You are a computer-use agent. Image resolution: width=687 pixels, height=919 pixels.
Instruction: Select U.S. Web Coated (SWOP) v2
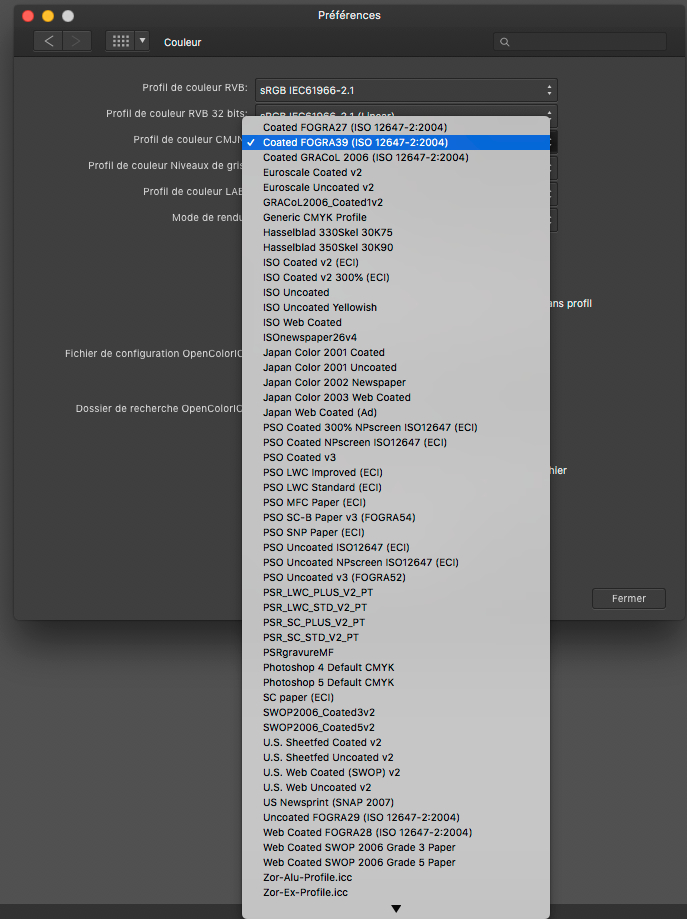point(396,772)
